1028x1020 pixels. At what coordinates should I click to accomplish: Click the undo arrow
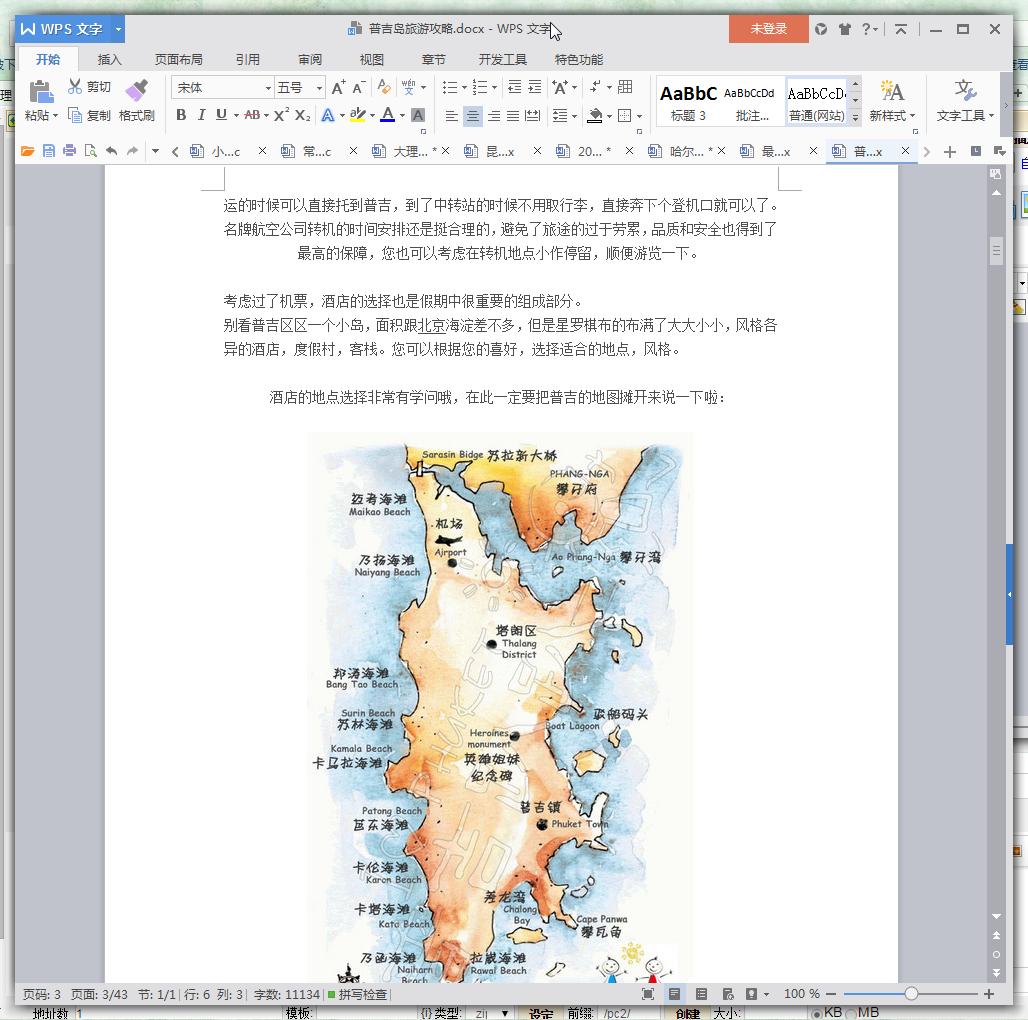pos(111,151)
